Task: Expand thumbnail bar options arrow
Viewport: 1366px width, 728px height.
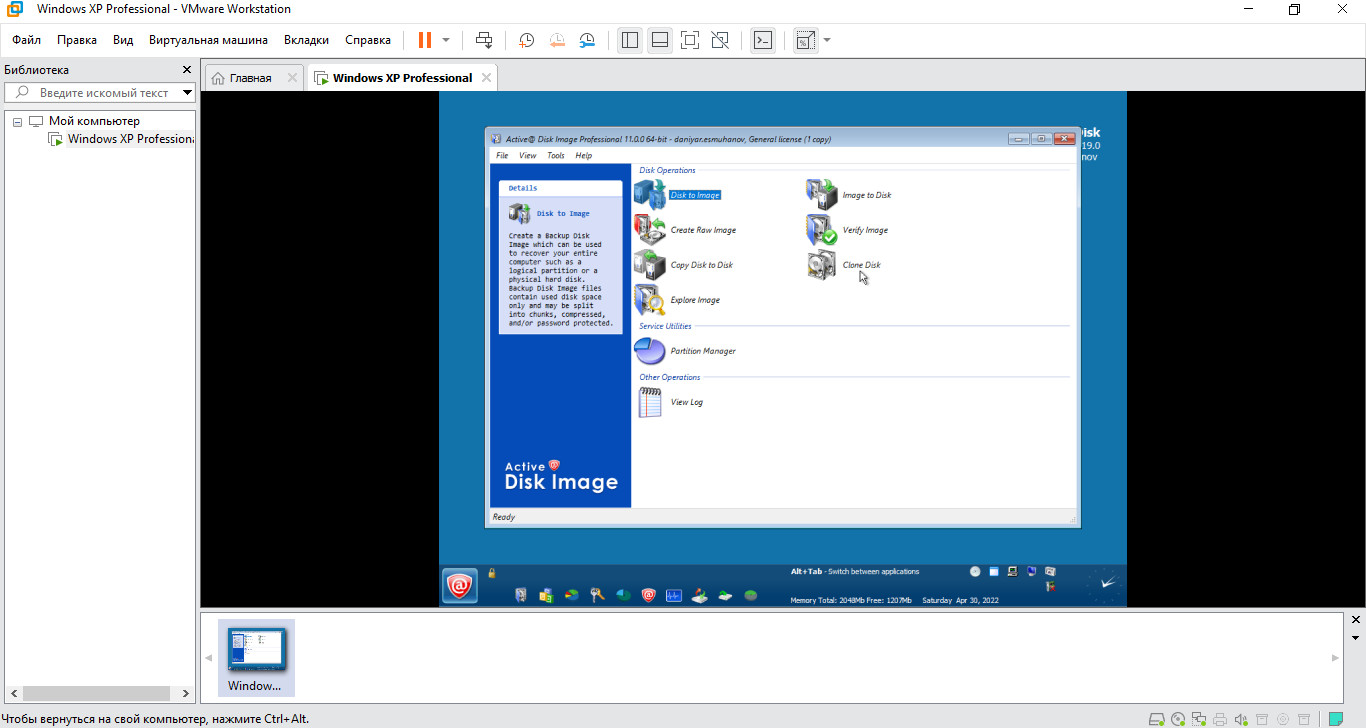Action: pyautogui.click(x=1356, y=637)
